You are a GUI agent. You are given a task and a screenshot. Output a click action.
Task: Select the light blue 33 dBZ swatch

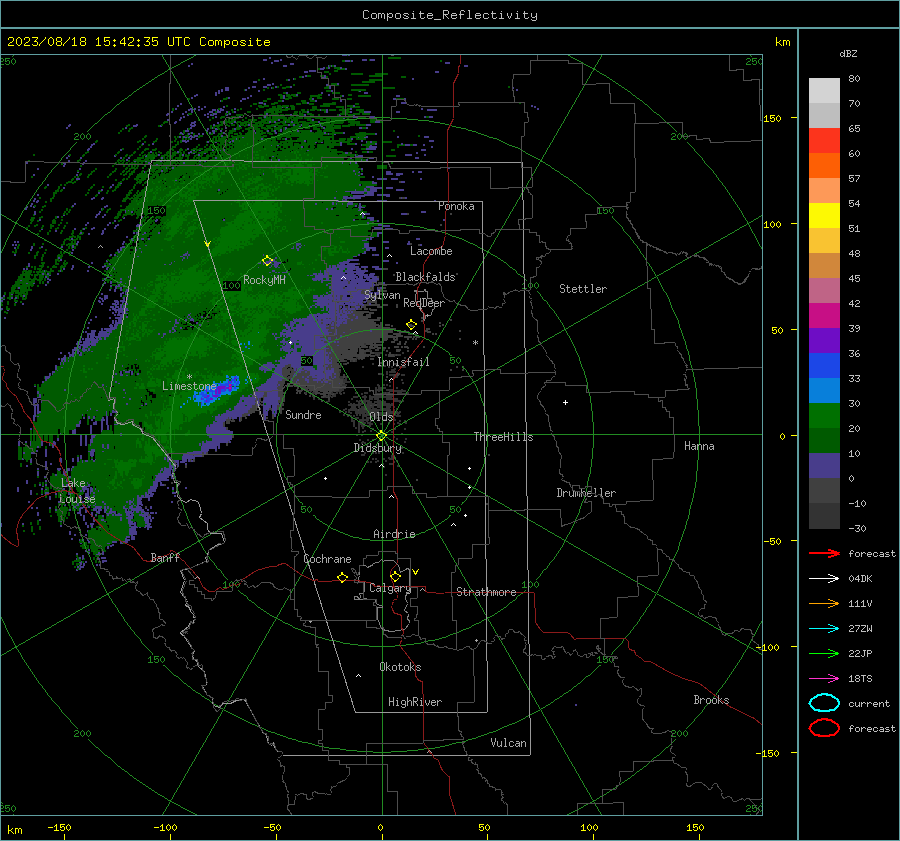(824, 390)
